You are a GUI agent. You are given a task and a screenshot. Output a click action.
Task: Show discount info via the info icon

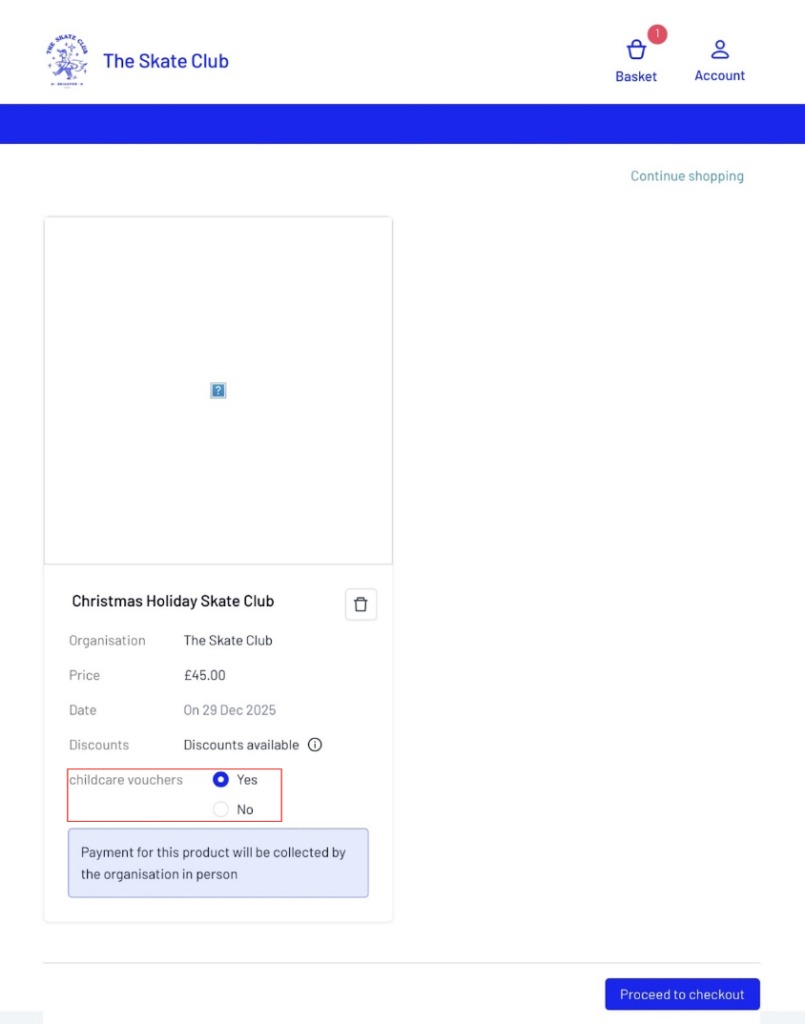tap(315, 745)
